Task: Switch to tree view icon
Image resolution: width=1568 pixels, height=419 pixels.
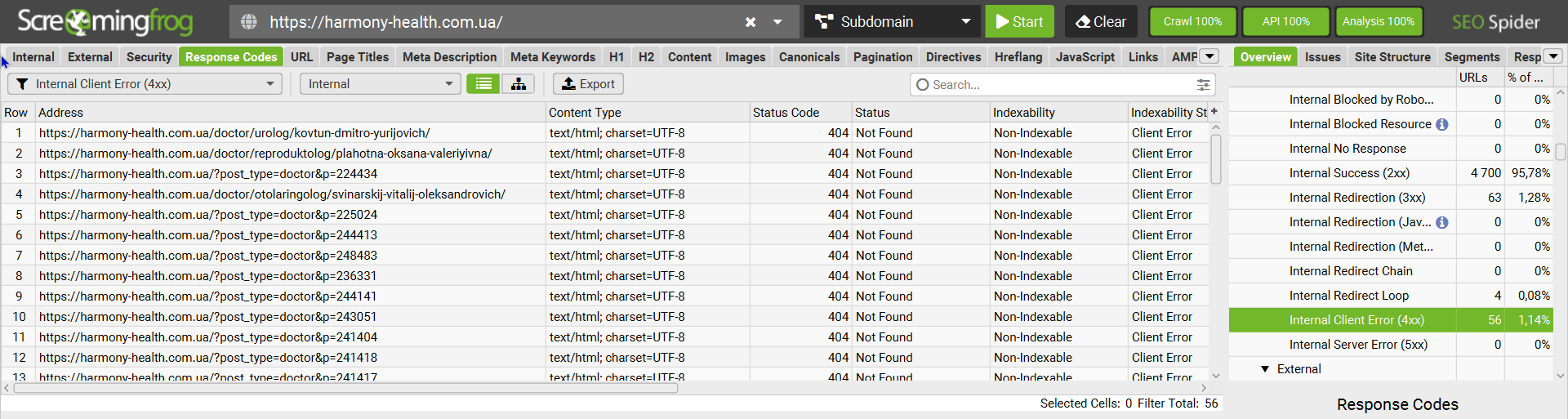Action: click(519, 84)
